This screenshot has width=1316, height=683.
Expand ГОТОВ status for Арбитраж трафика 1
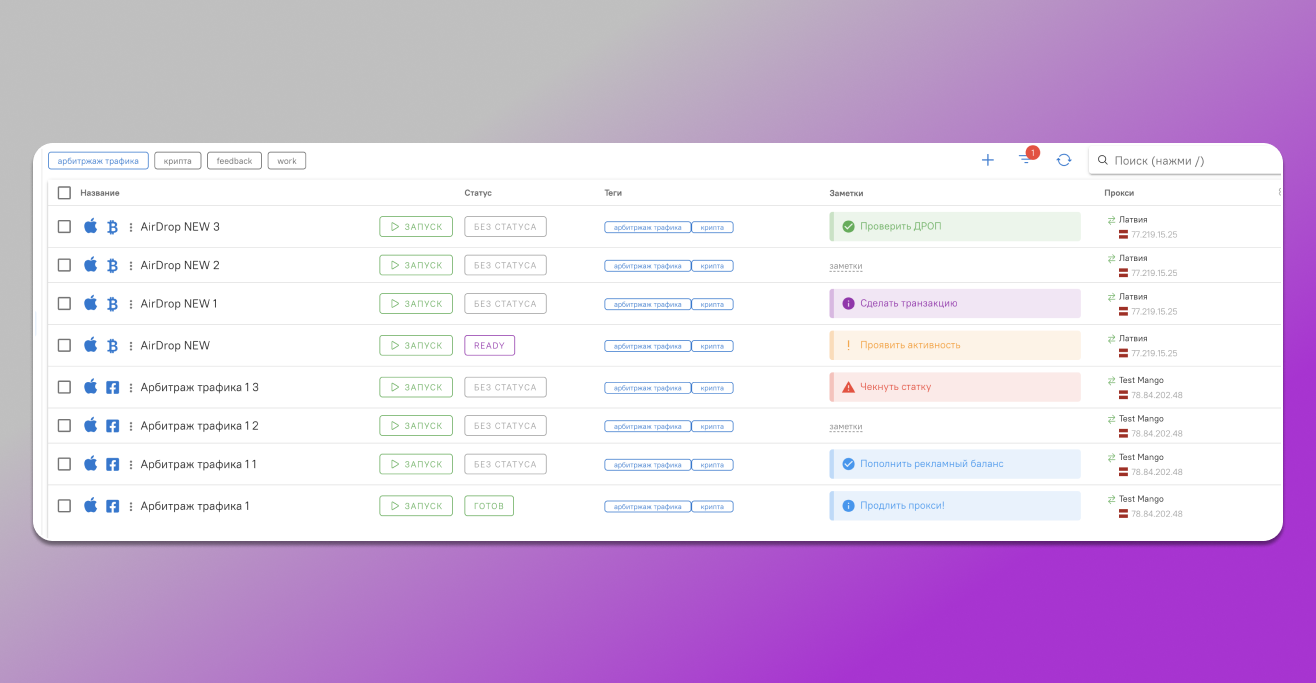click(489, 506)
